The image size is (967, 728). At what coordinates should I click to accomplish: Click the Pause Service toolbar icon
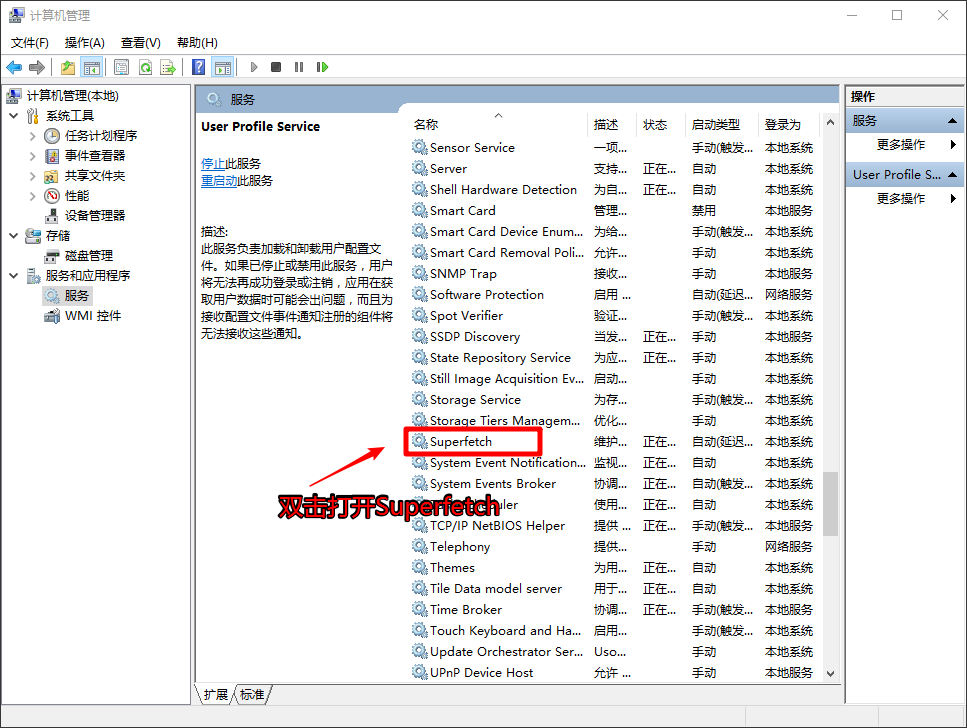pos(299,67)
